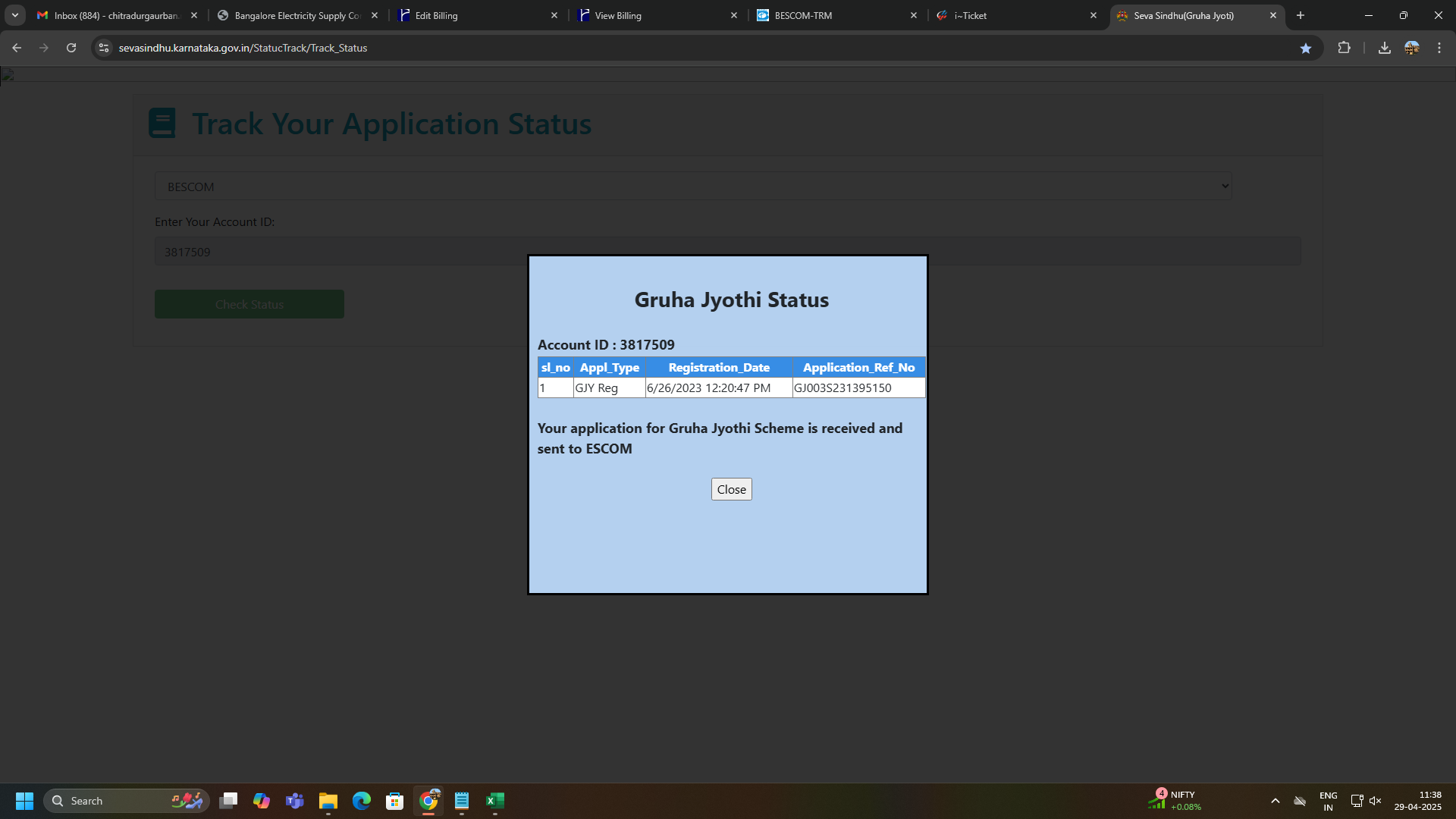Open a new browser tab
The image size is (1456, 819).
point(1301,15)
